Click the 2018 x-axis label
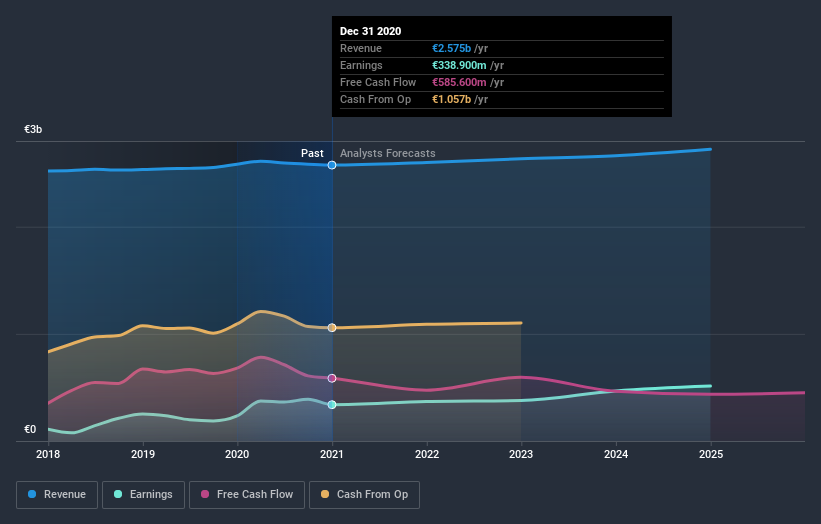Image resolution: width=821 pixels, height=524 pixels. coord(48,454)
